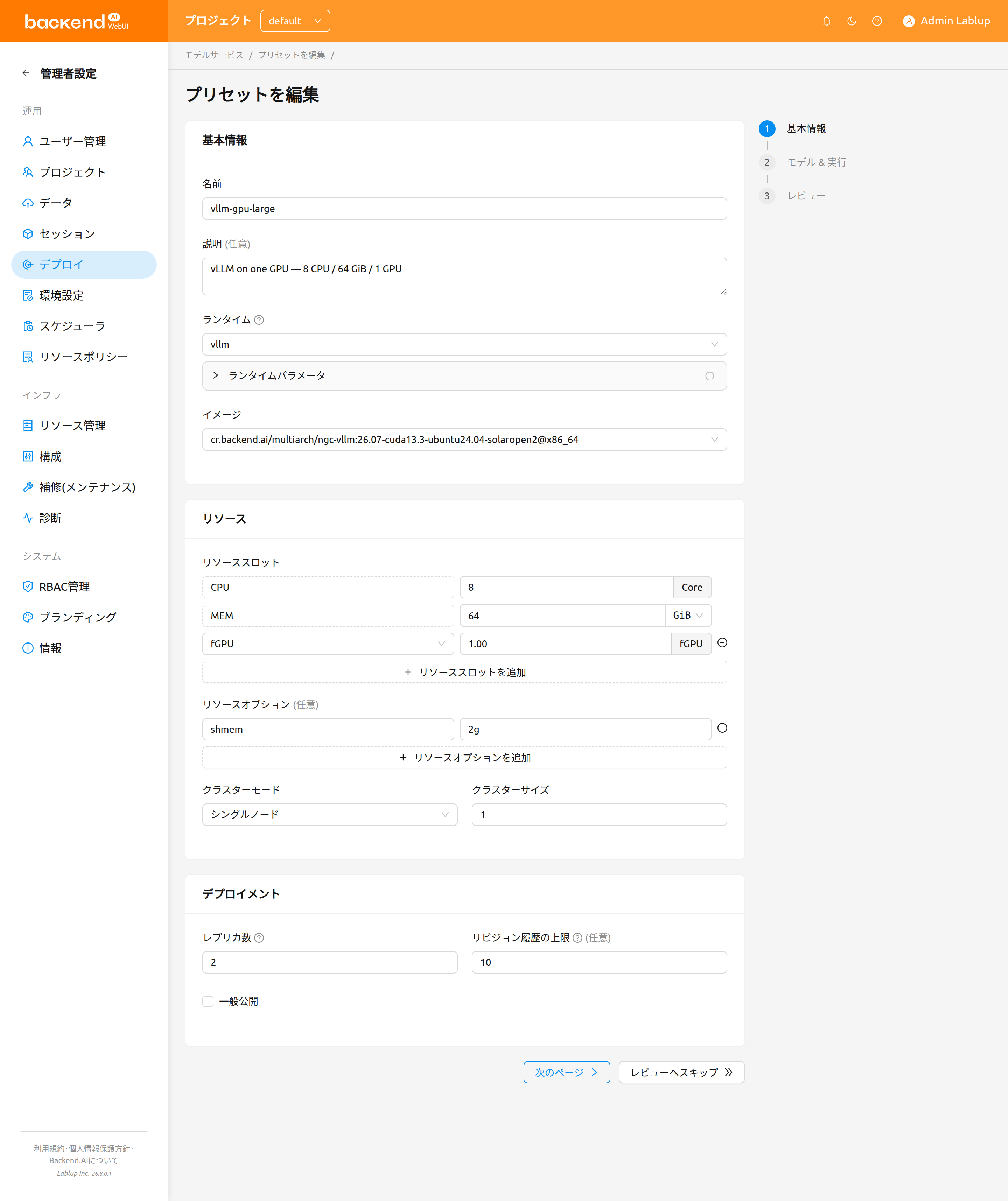Viewport: 1008px width, 1201px height.
Task: Click the 環境設定 sidebar icon
Action: (x=27, y=295)
